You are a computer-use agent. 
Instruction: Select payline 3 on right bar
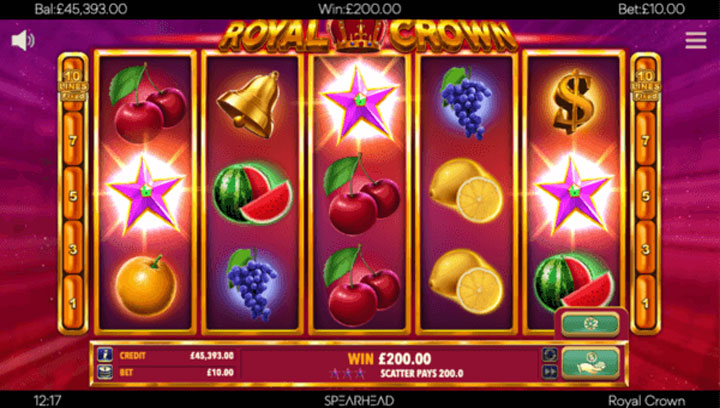646,249
